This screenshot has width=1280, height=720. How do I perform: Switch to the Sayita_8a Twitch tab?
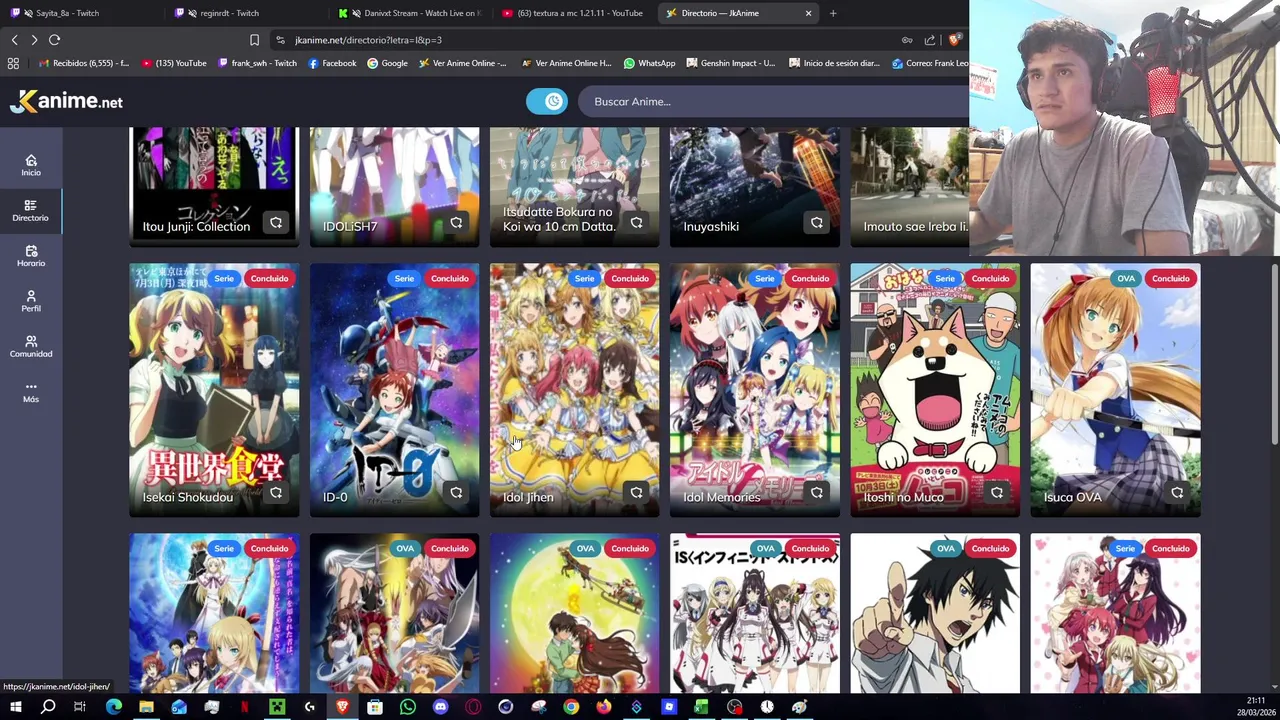point(80,13)
